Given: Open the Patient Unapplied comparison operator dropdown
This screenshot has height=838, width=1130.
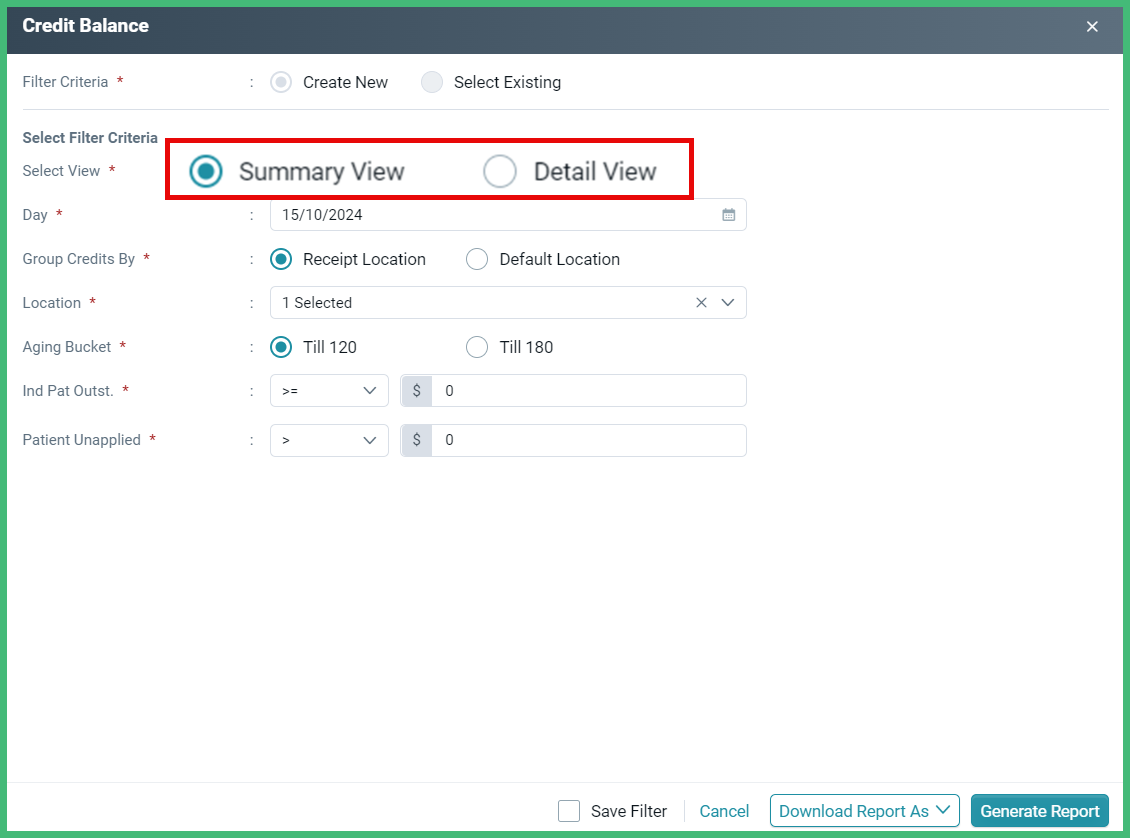Looking at the screenshot, I should point(329,440).
